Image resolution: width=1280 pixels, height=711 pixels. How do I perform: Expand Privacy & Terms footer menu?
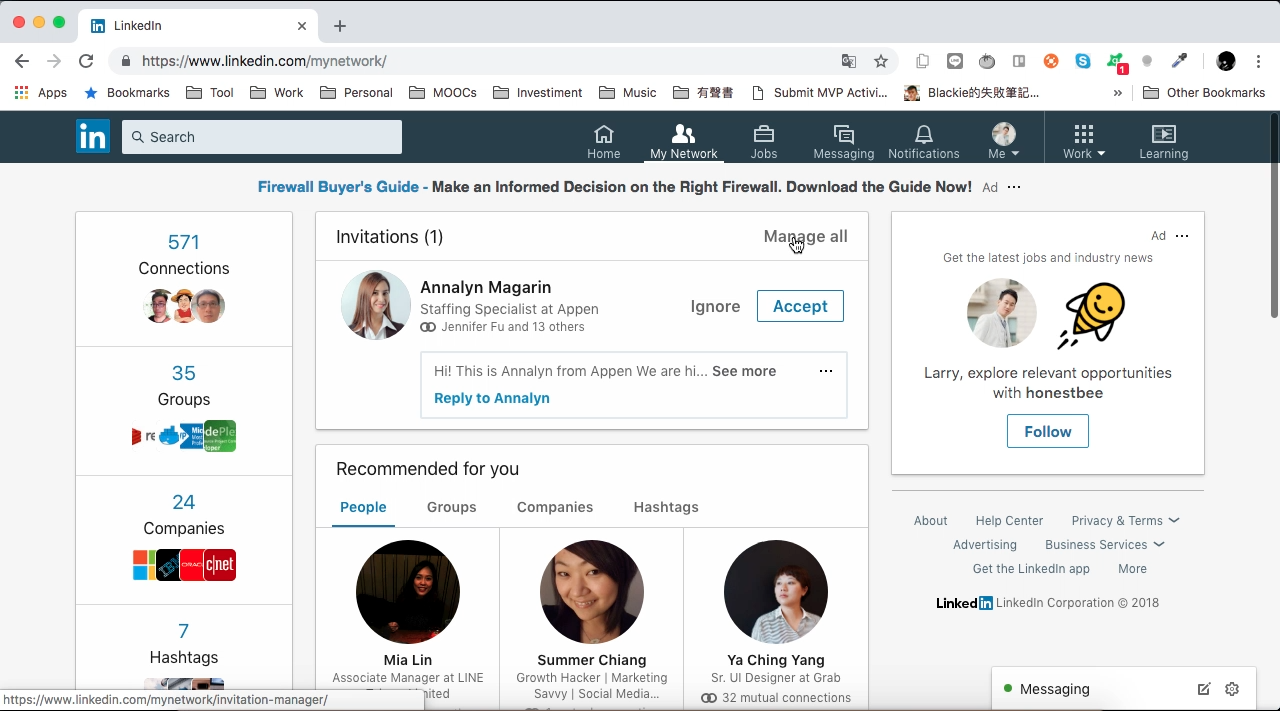pos(1125,521)
